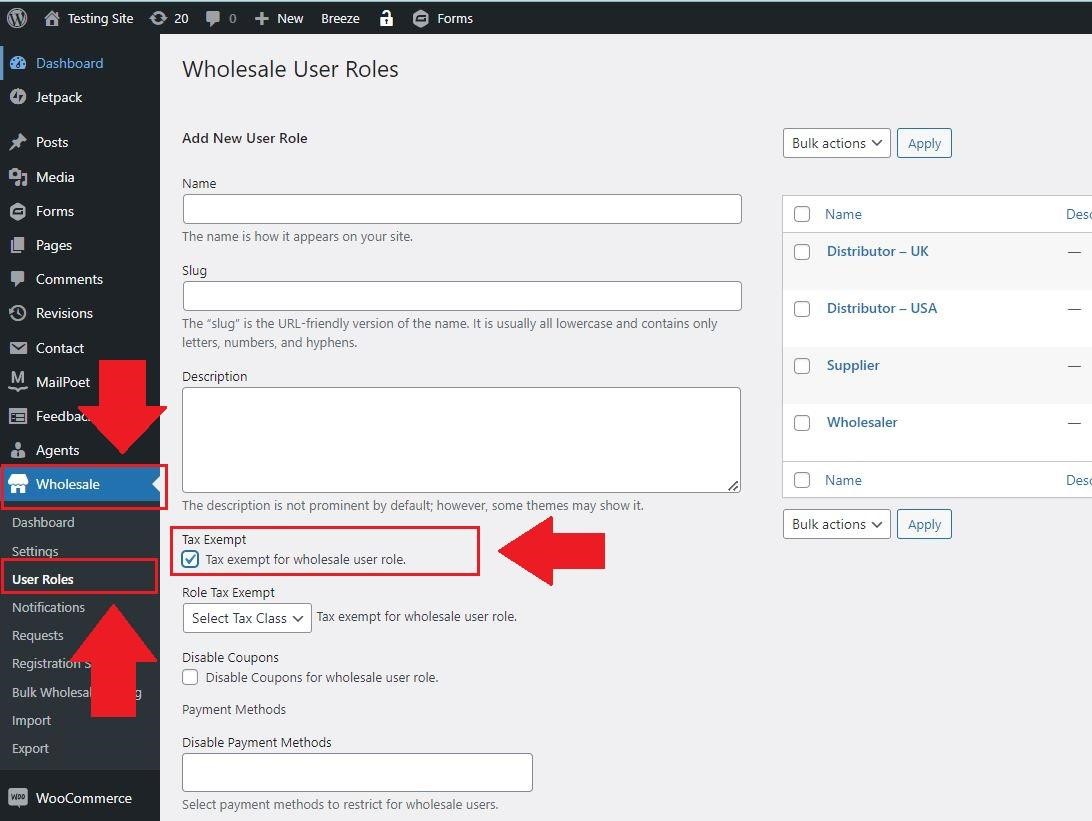Image resolution: width=1092 pixels, height=821 pixels.
Task: Open the Select Tax Class dropdown
Action: [246, 618]
